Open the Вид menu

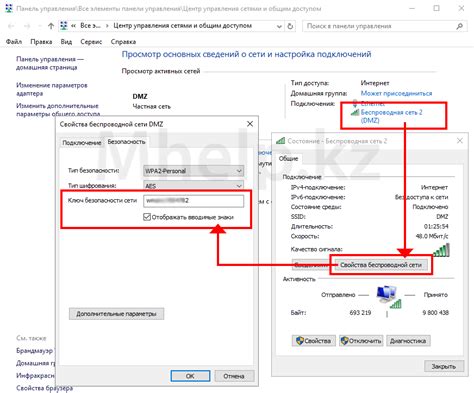pyautogui.click(x=66, y=42)
